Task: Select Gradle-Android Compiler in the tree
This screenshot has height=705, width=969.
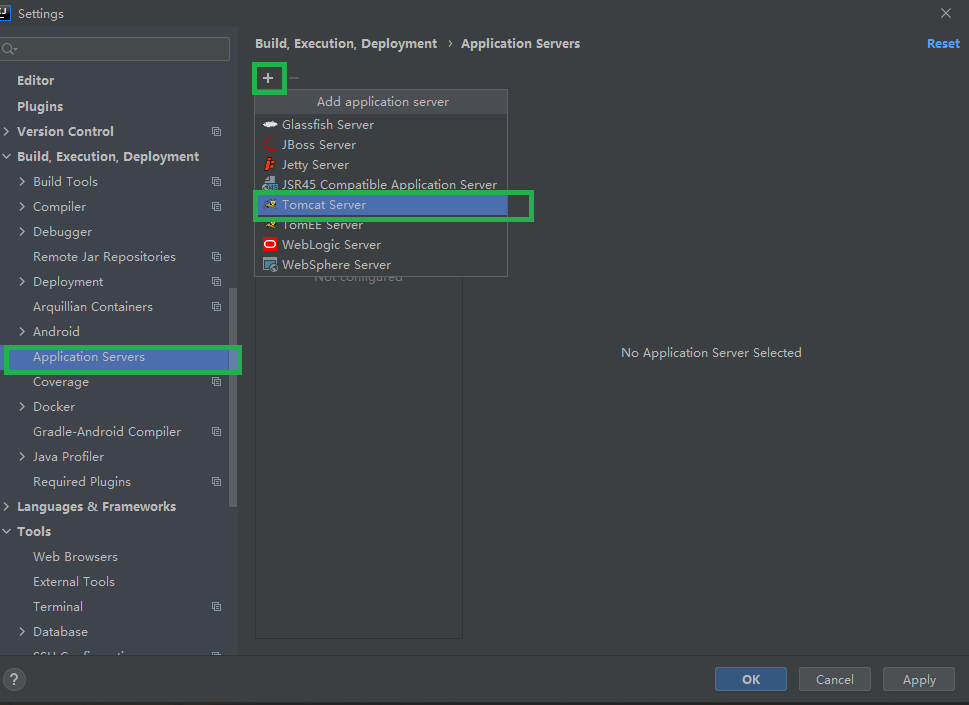Action: coord(107,432)
